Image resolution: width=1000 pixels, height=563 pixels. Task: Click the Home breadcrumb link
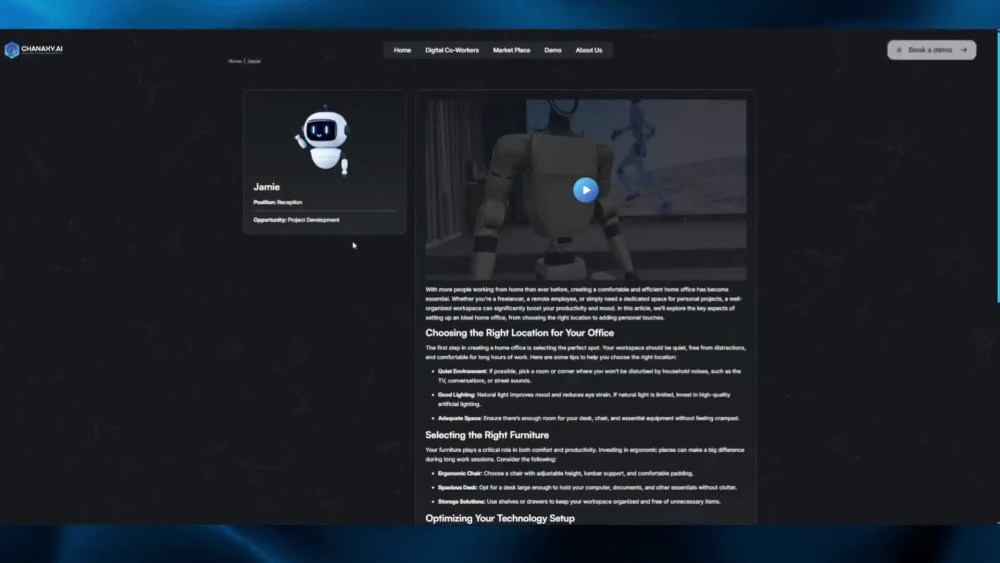[x=235, y=61]
